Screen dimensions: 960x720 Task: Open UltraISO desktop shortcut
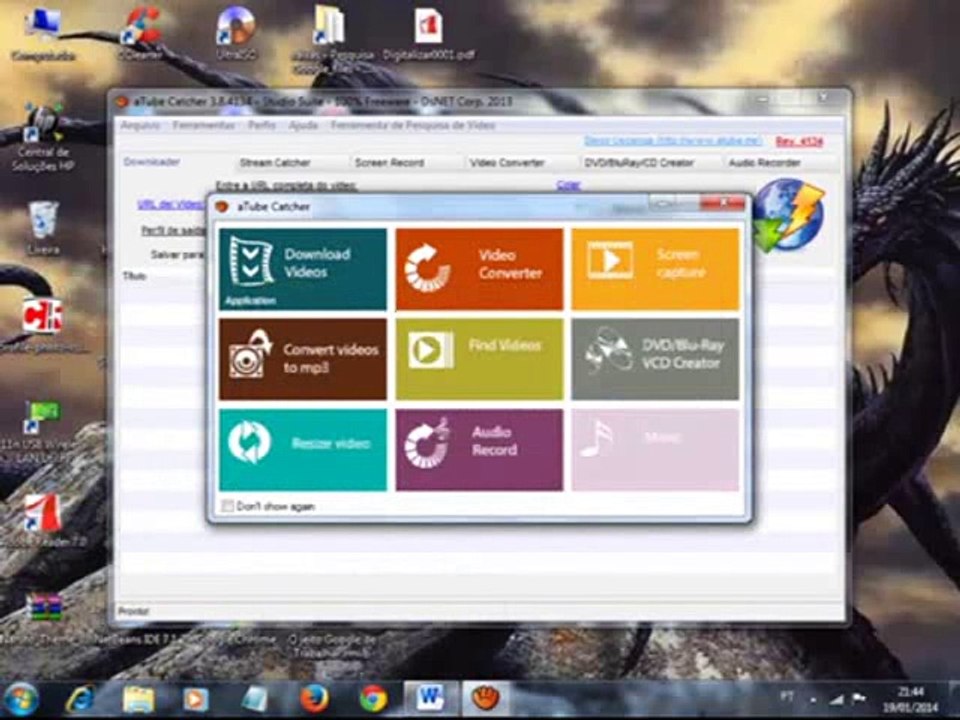point(236,32)
